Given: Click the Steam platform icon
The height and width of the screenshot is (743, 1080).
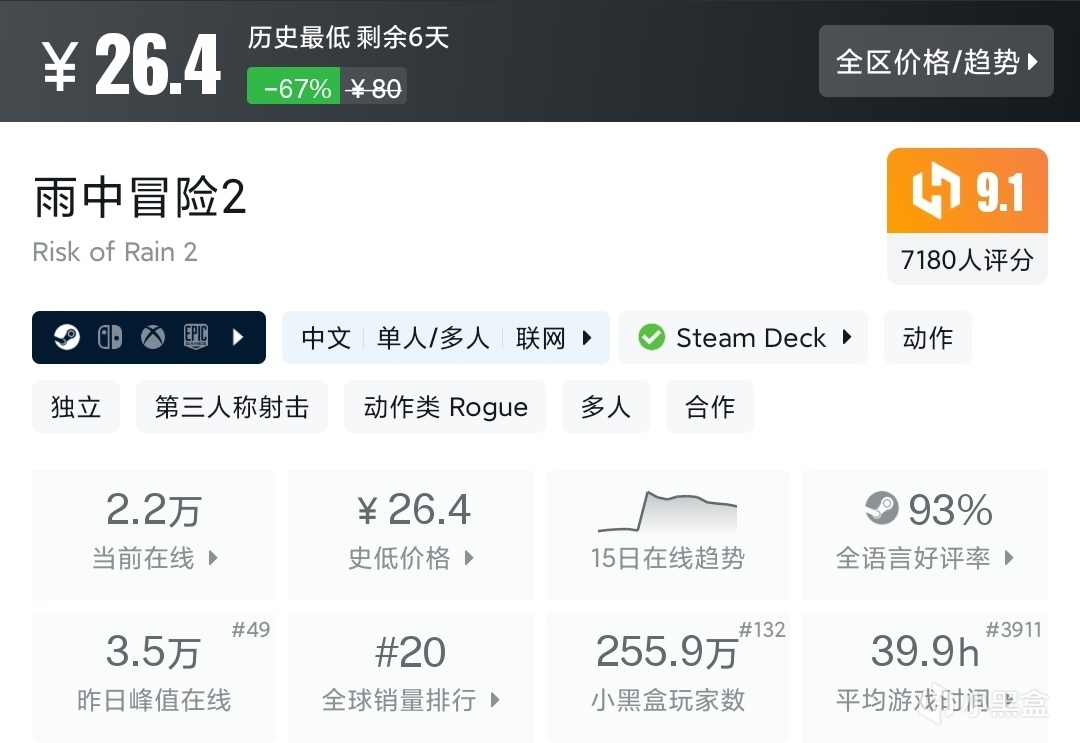Looking at the screenshot, I should click(67, 338).
